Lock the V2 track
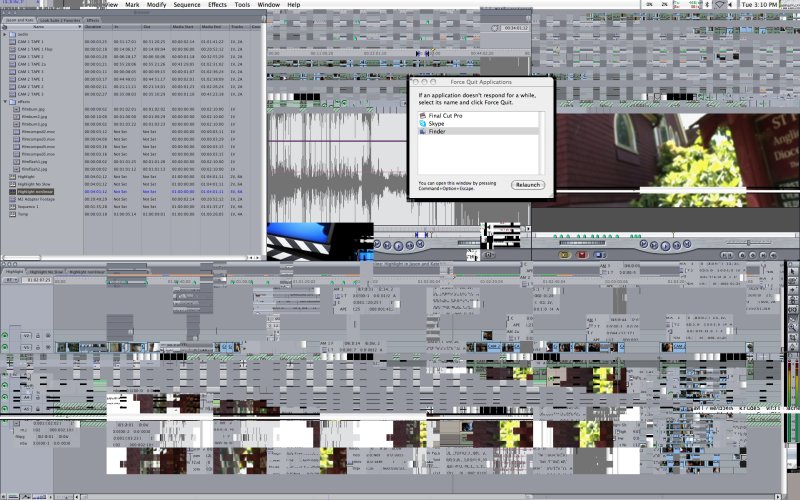 tap(38, 335)
